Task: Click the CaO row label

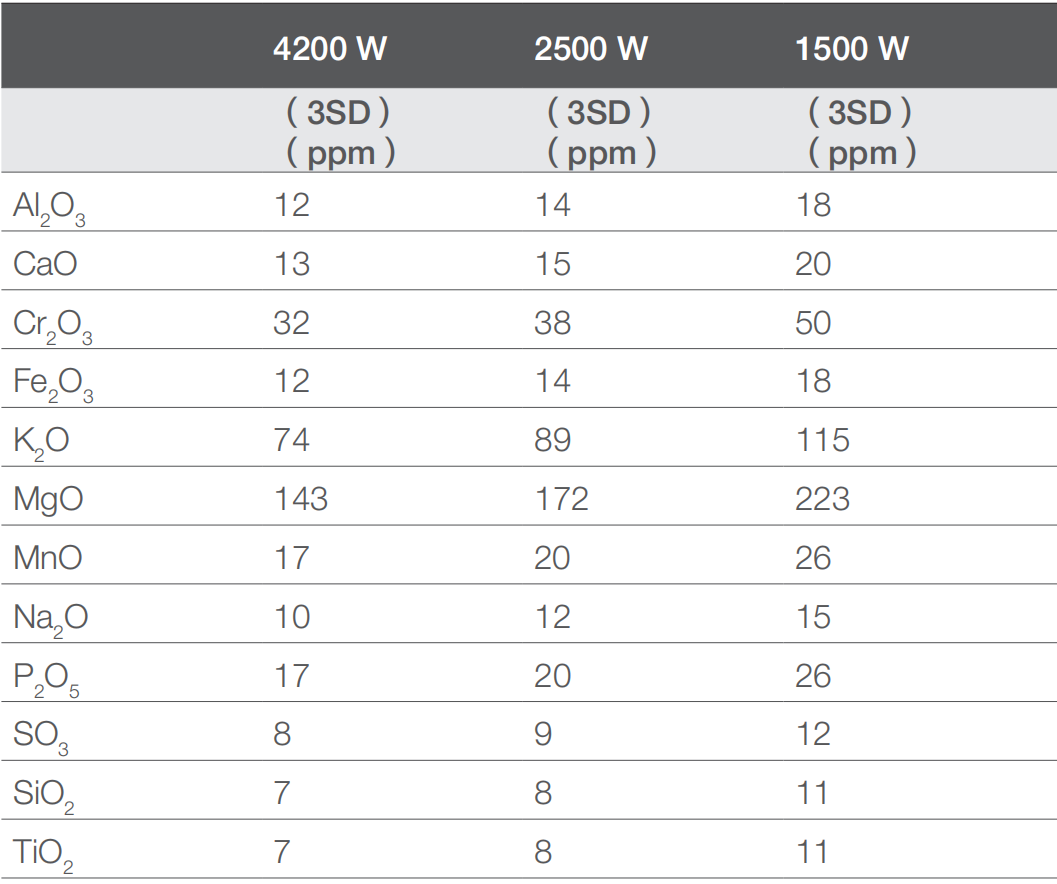Action: pos(45,264)
